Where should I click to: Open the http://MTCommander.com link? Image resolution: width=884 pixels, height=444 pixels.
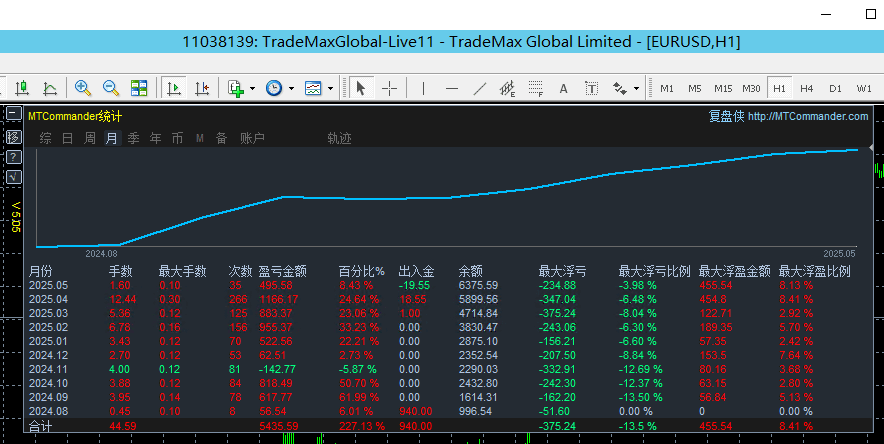(808, 116)
